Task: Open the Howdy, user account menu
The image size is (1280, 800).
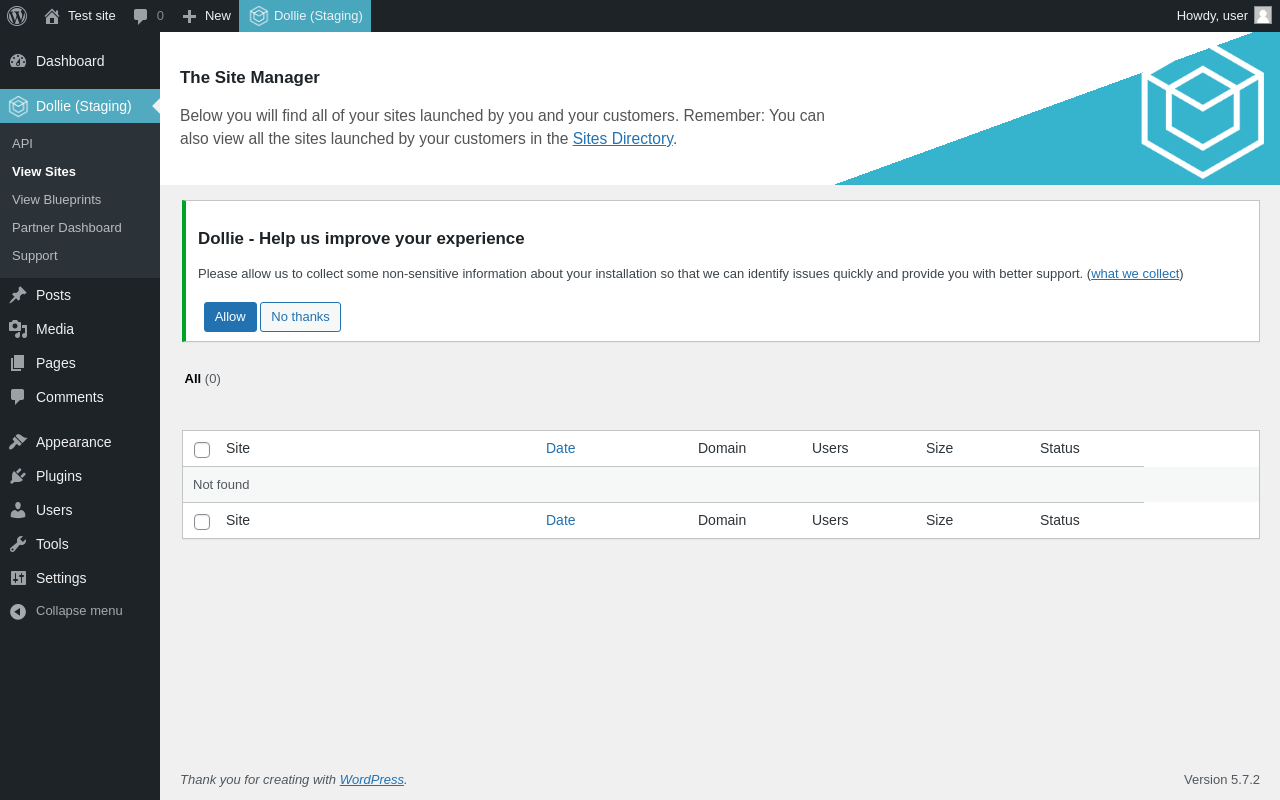Action: coord(1223,16)
